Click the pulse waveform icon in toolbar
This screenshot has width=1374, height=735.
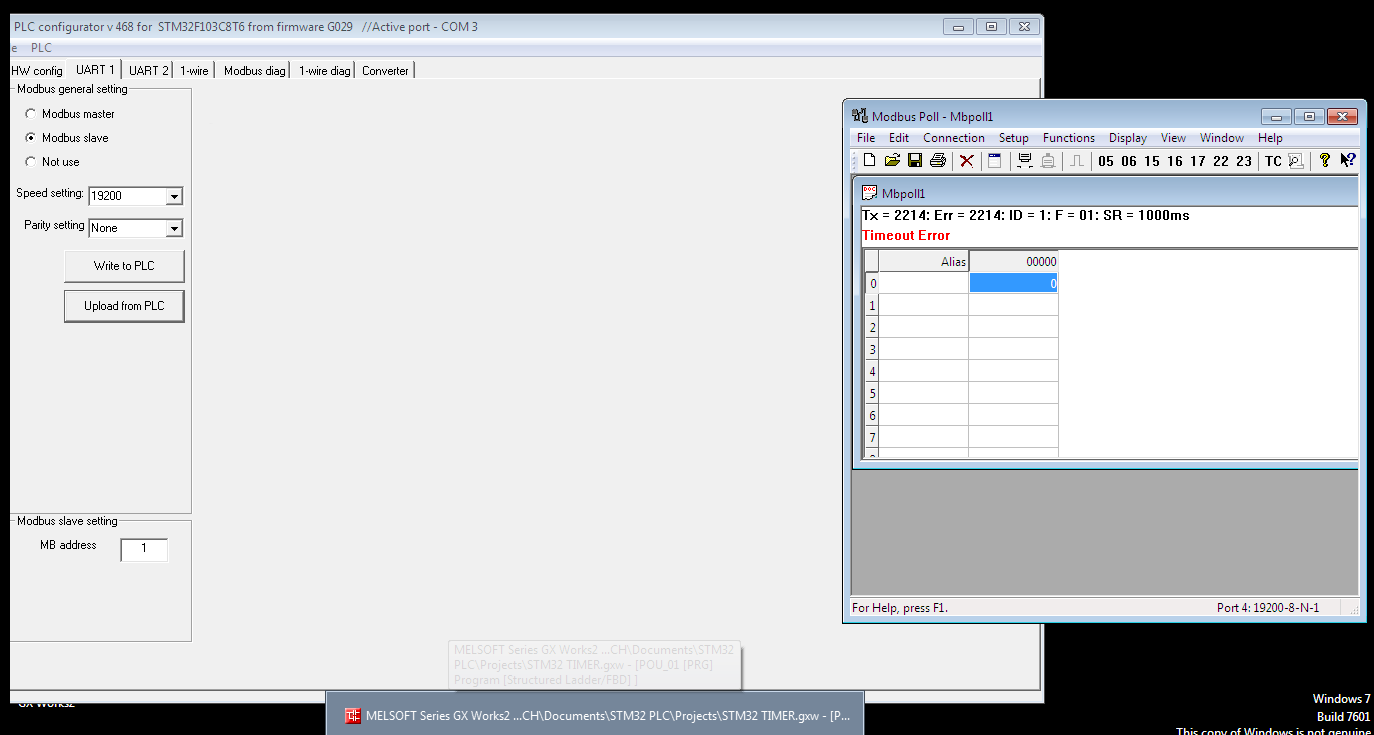1077,161
